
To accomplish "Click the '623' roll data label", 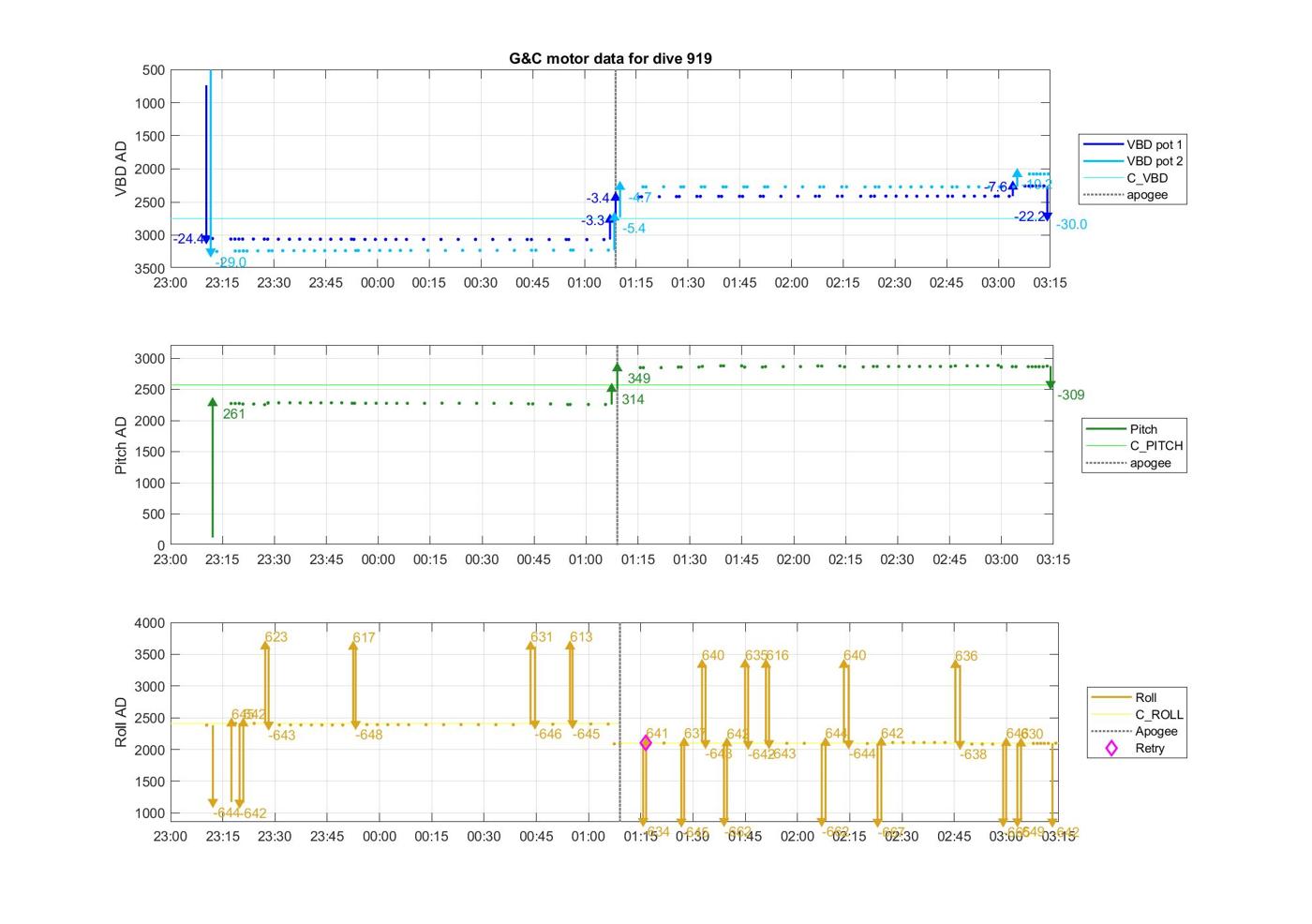I will pyautogui.click(x=276, y=636).
